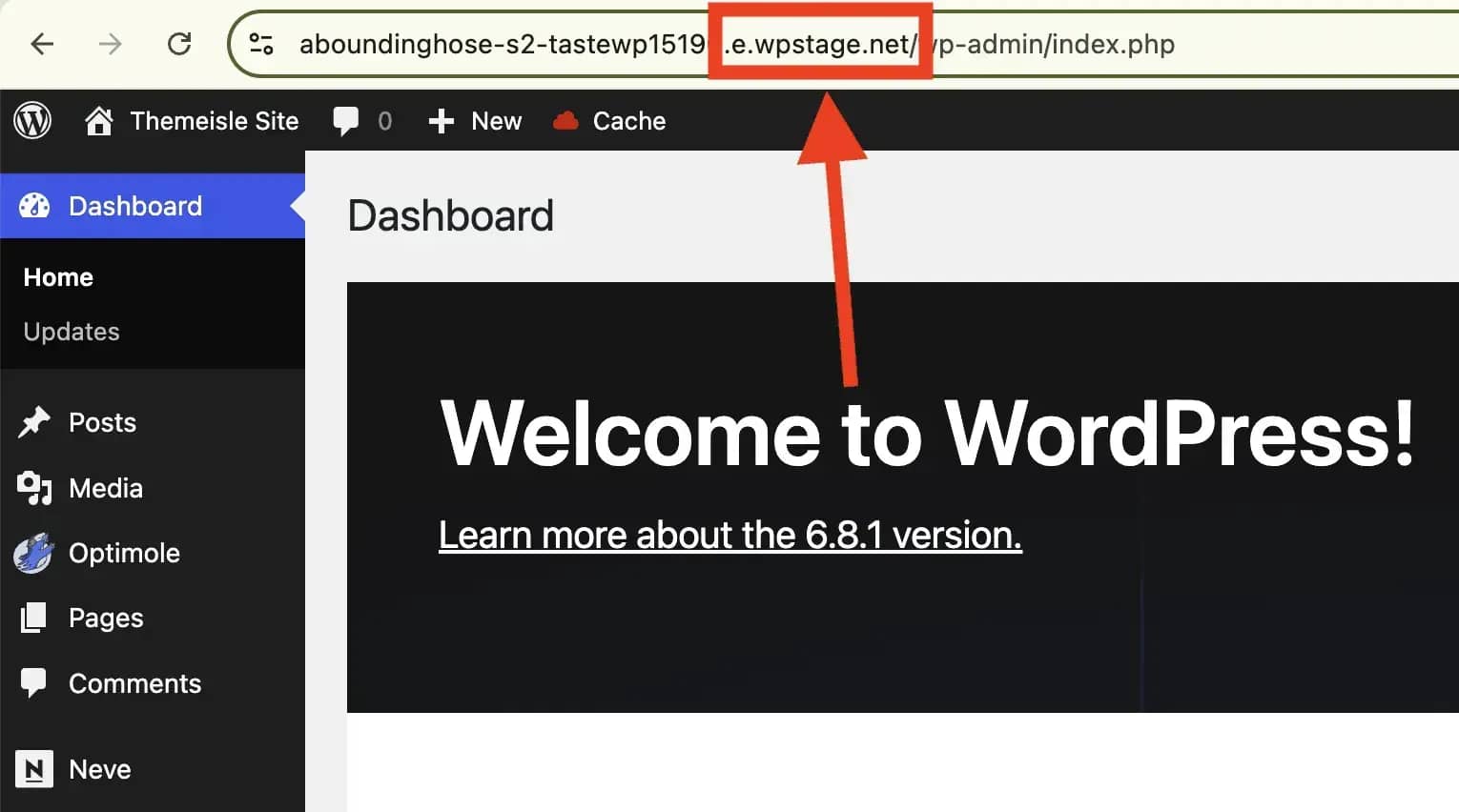The image size is (1459, 812).
Task: Click the Optimole bird icon
Action: 33,553
